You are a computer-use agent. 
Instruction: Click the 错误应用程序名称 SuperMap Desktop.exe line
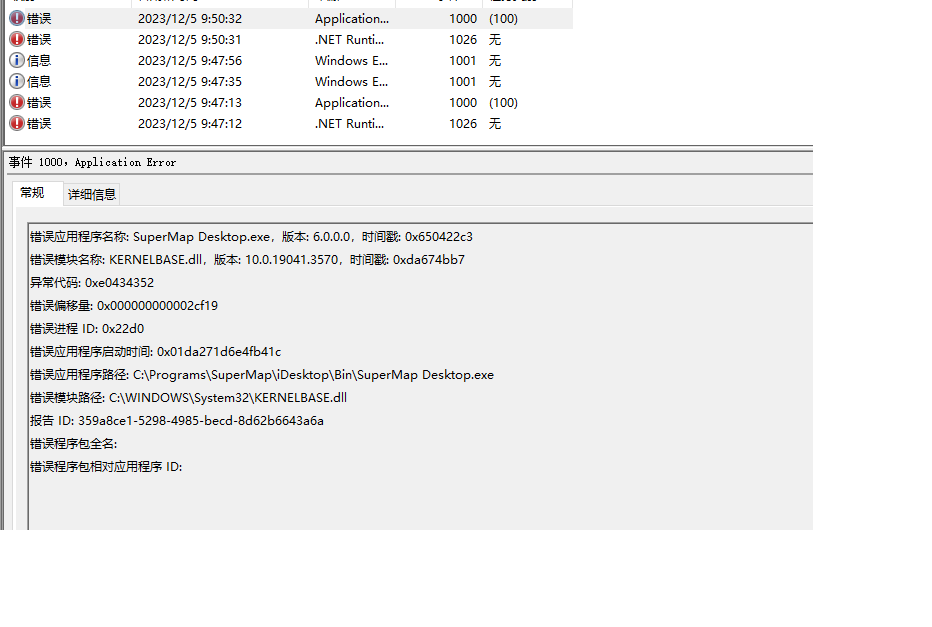(x=251, y=237)
